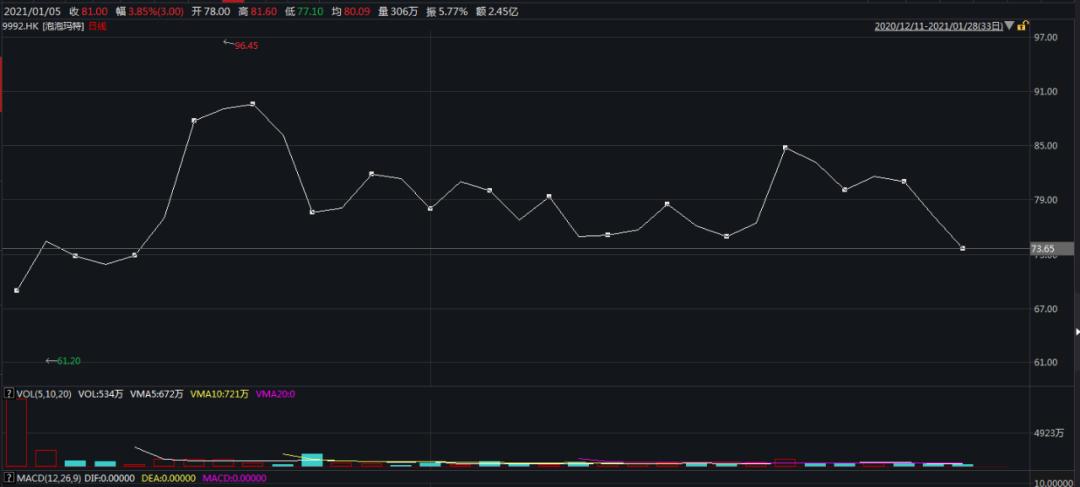Click the VOL:534万 readout
Image resolution: width=1080 pixels, height=487 pixels.
(101, 394)
